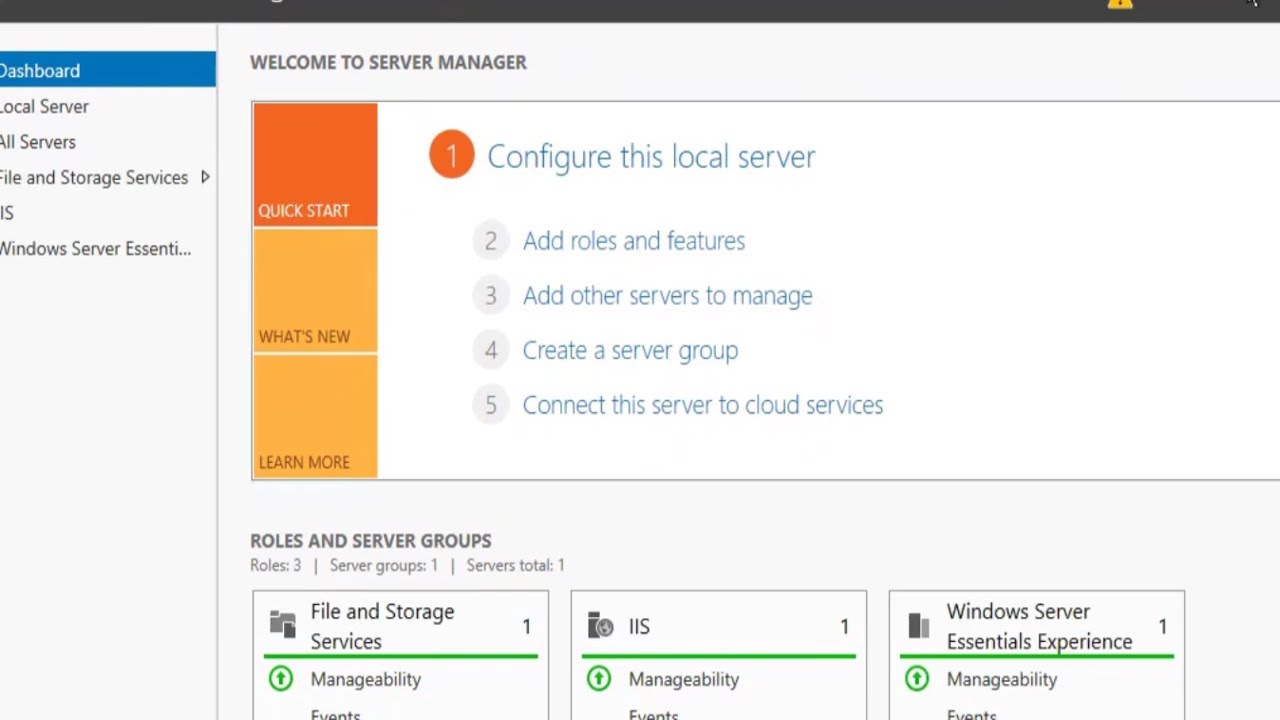Select the QUICK START tile
This screenshot has height=720, width=1280.
(315, 165)
